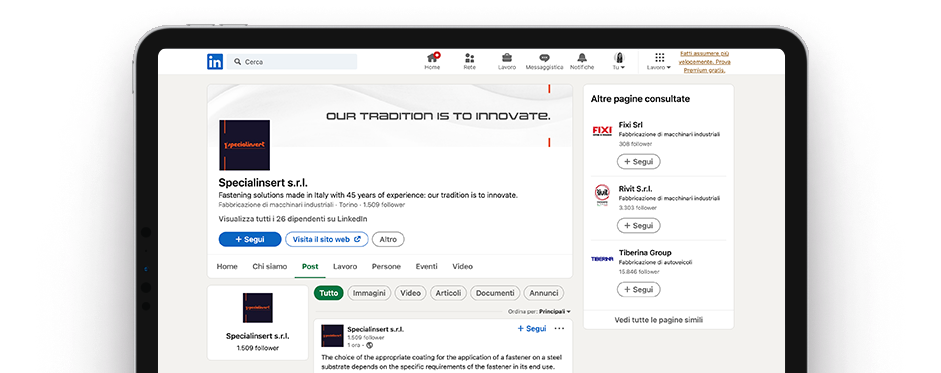
Task: Click the Cerca search field
Action: coord(292,62)
